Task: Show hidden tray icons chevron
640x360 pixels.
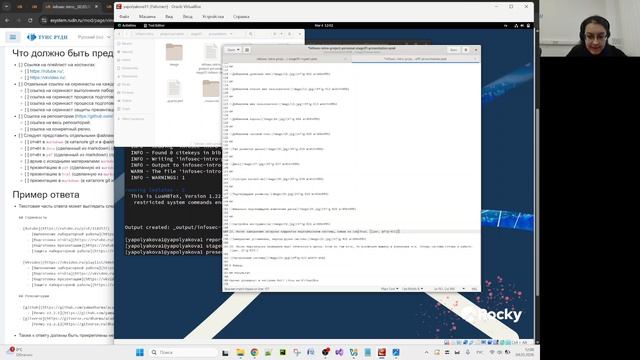Action: pos(426,352)
